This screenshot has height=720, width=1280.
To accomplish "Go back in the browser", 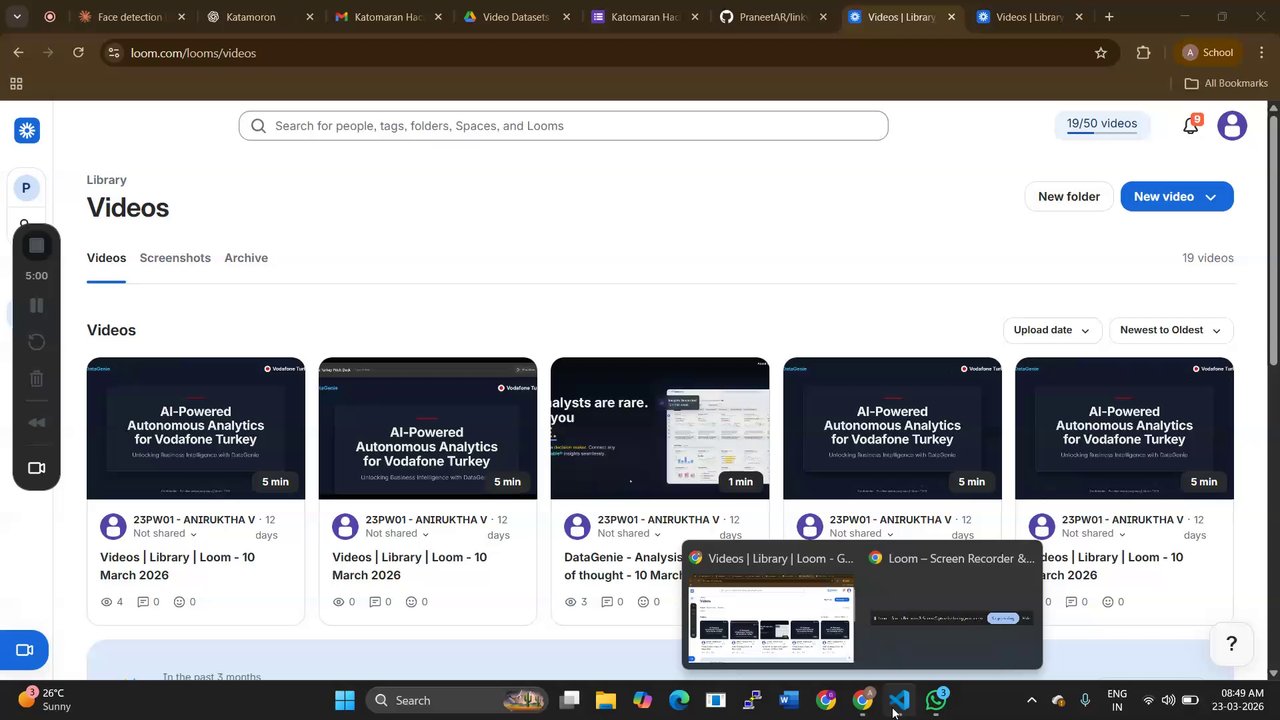I will point(18,52).
